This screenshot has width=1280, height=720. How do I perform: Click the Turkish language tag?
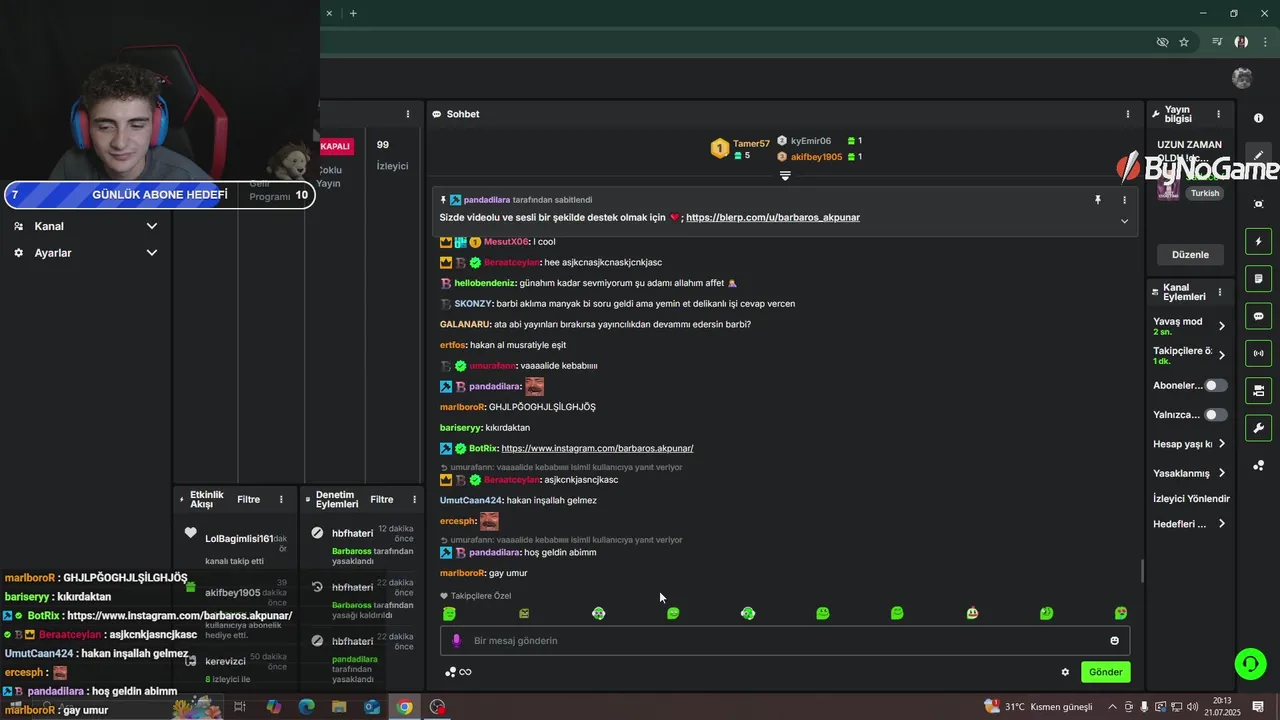(x=1205, y=193)
